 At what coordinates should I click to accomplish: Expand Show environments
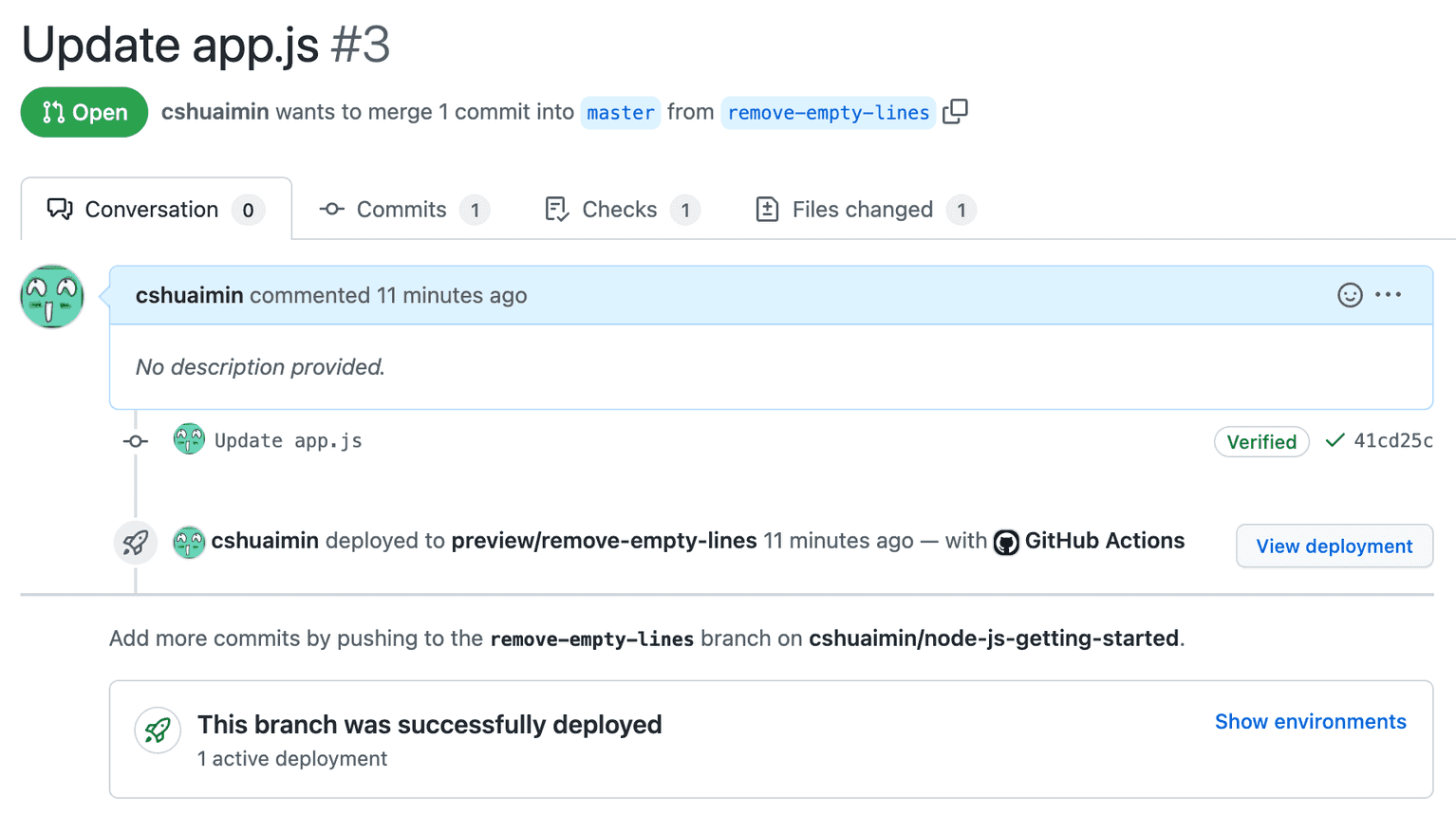coord(1310,722)
